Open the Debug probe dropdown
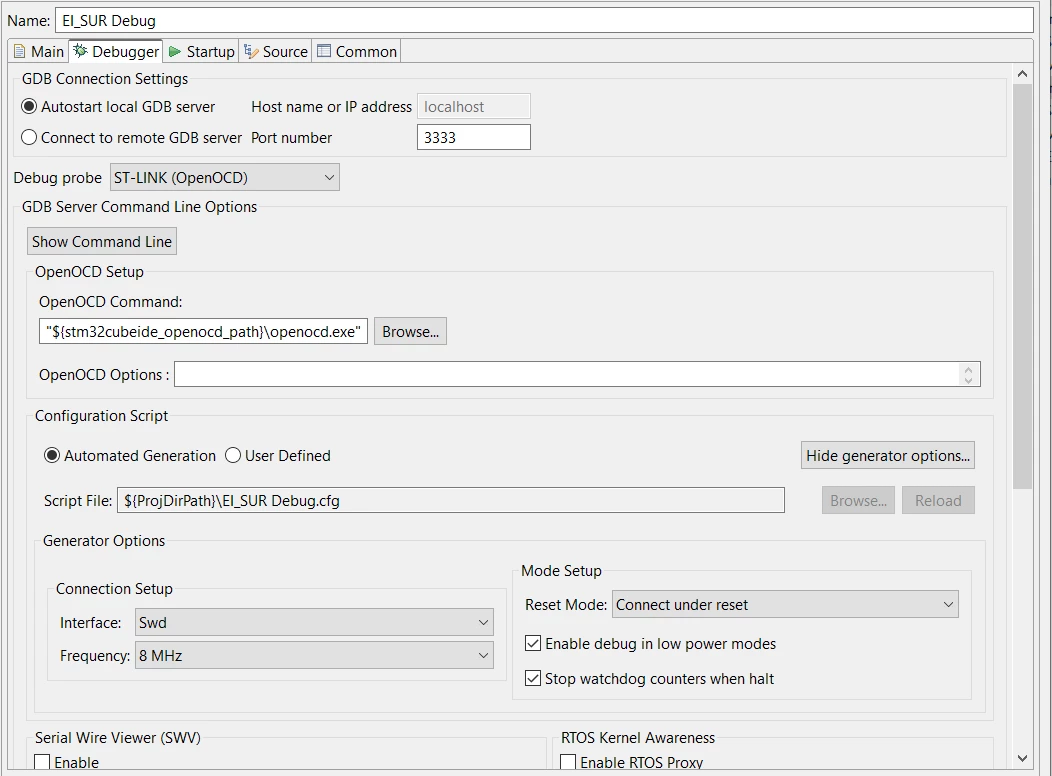The height and width of the screenshot is (776, 1052). [225, 178]
